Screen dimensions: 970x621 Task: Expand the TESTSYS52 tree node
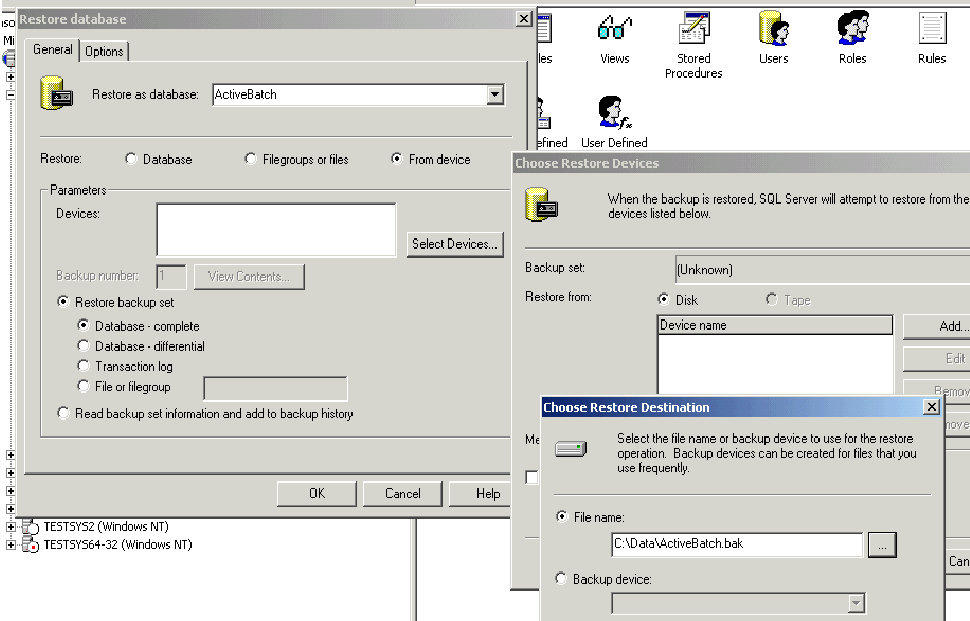11,527
